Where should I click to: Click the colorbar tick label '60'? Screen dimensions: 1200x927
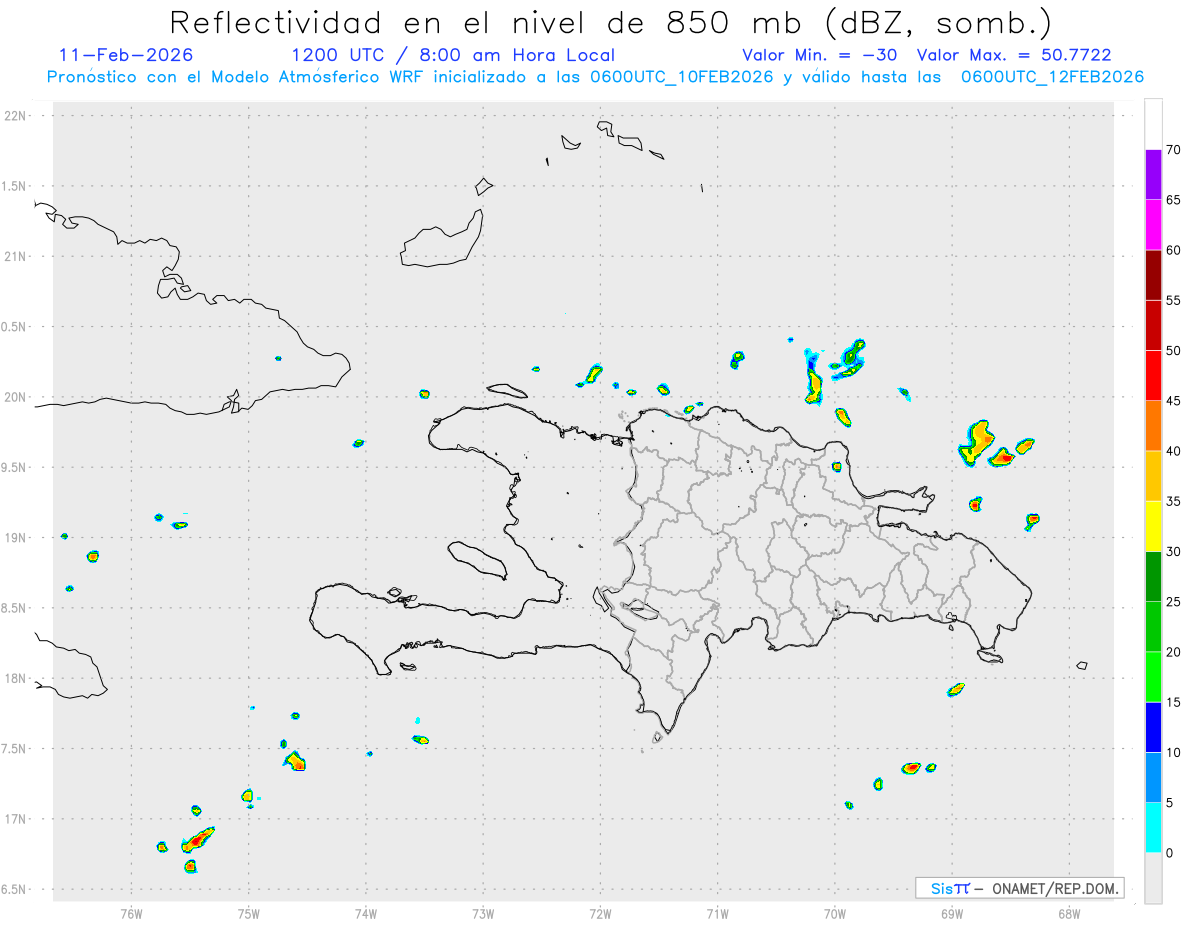[1174, 250]
